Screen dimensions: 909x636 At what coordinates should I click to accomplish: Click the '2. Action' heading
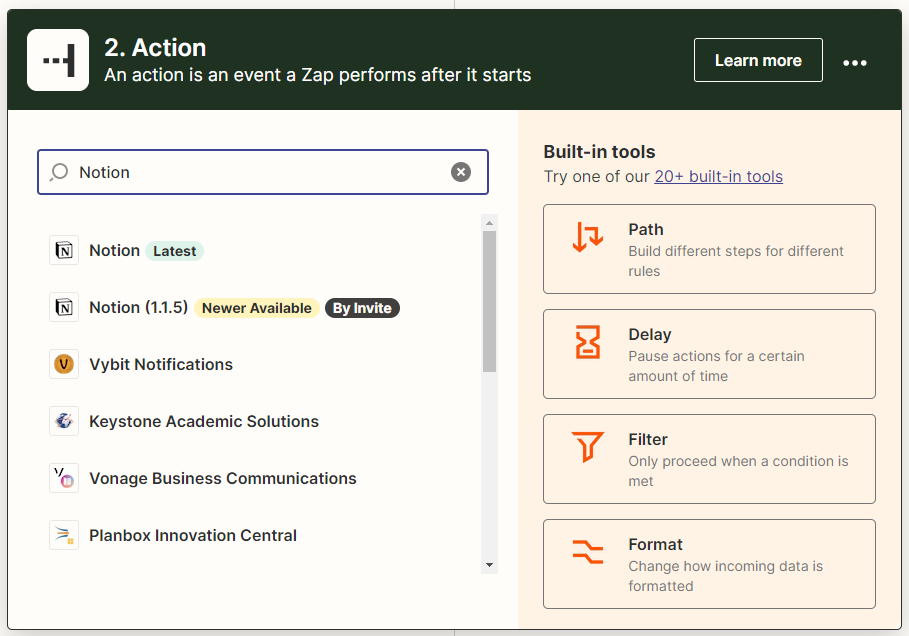[x=155, y=48]
